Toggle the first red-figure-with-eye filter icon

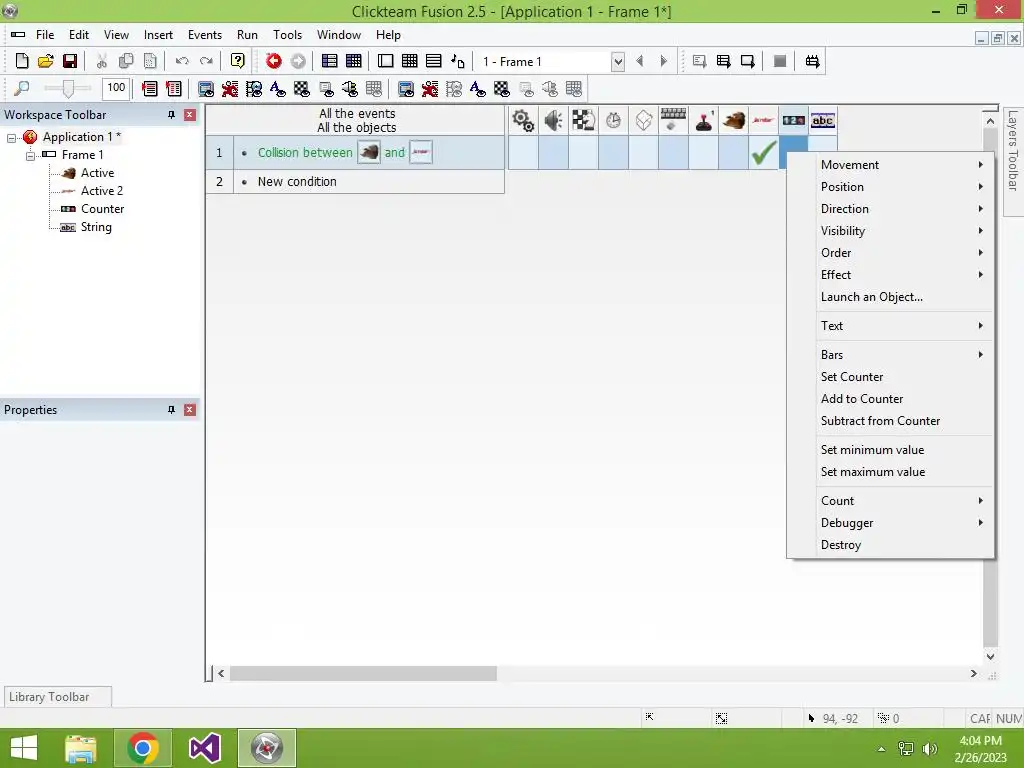coord(230,89)
